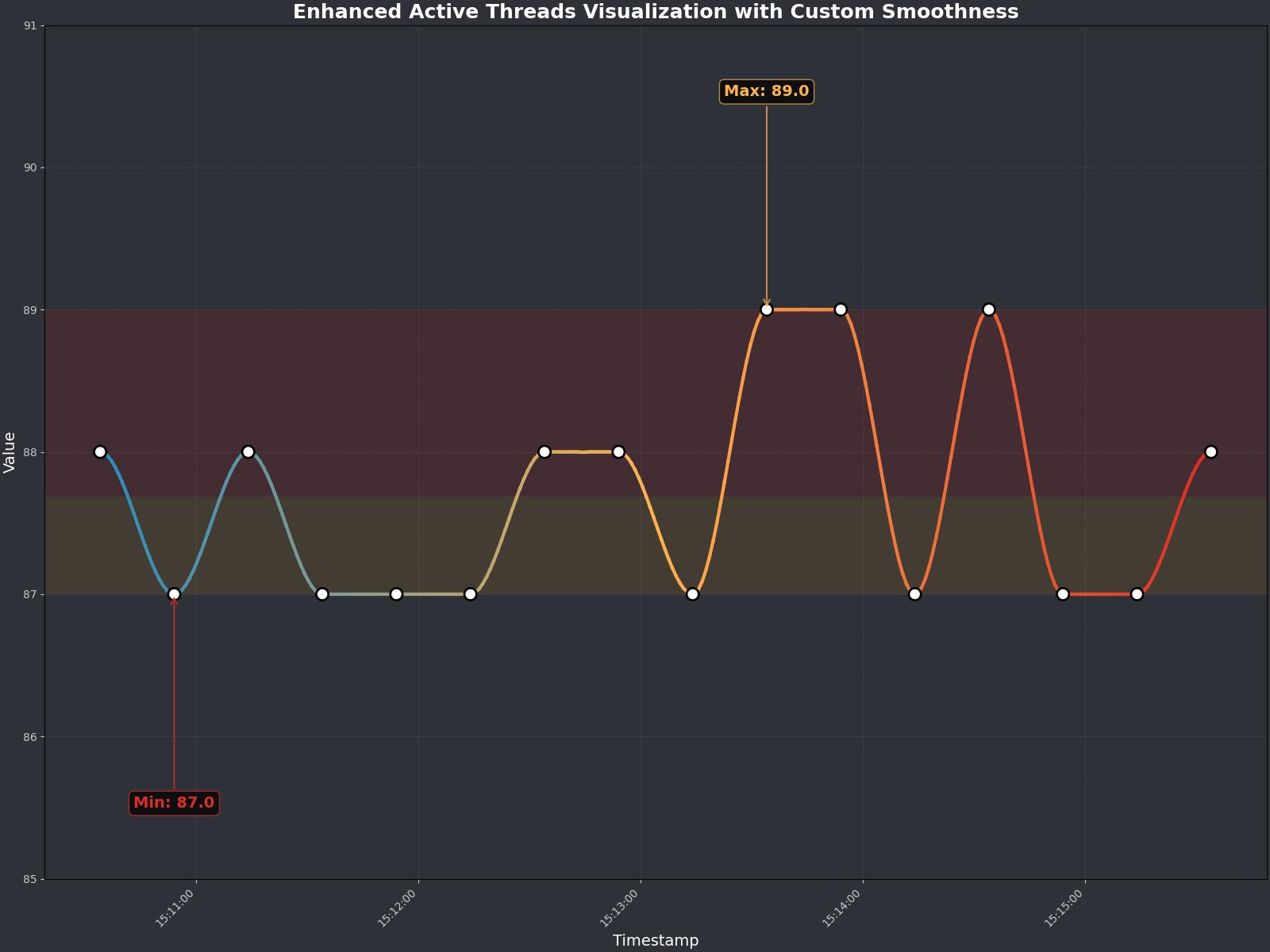Click the 91 y-axis tick label
This screenshot has height=952, width=1270.
(x=30, y=26)
